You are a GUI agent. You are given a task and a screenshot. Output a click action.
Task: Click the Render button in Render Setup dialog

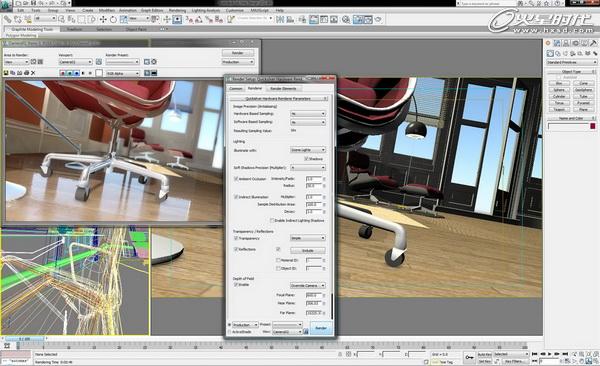[x=321, y=328]
